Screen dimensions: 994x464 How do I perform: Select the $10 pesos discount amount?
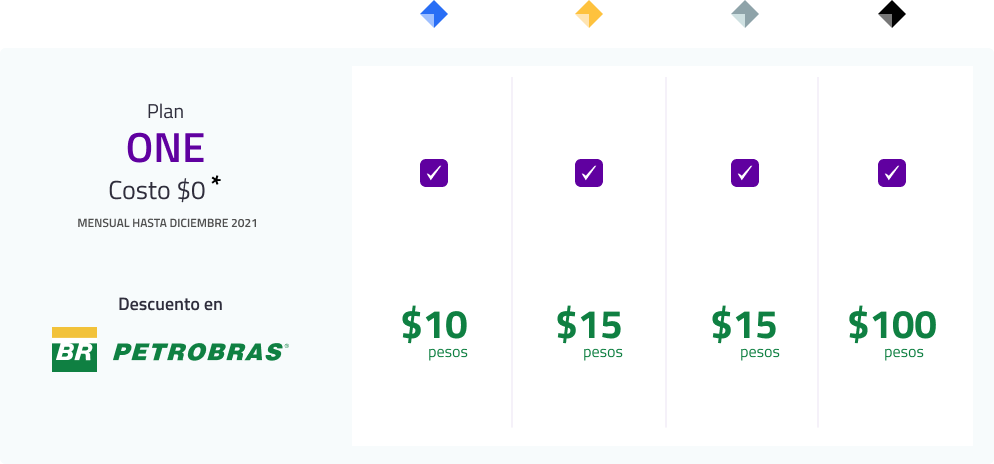coord(435,334)
